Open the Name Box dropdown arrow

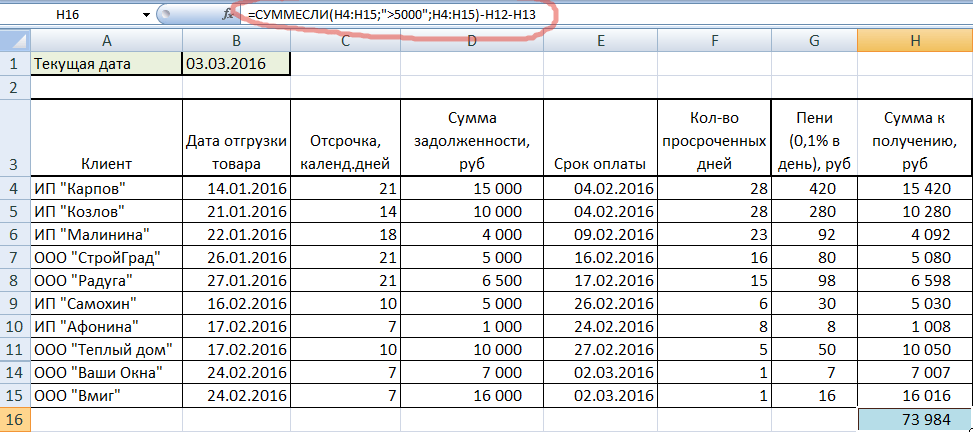[x=146, y=15]
